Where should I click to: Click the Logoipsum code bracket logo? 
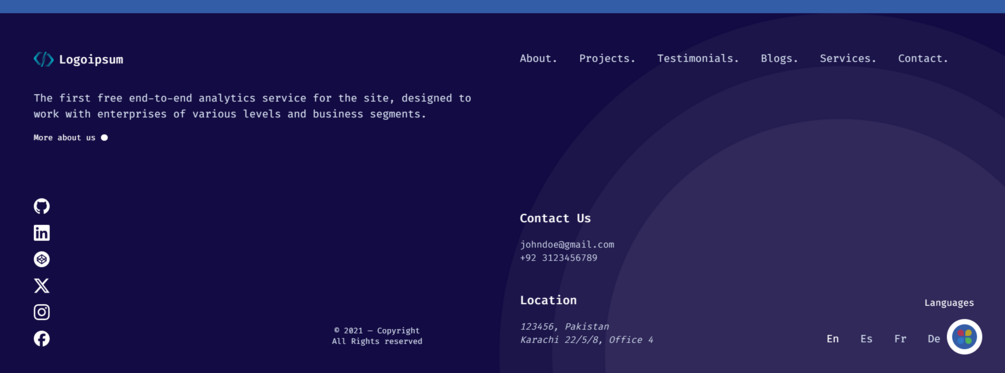coord(44,60)
